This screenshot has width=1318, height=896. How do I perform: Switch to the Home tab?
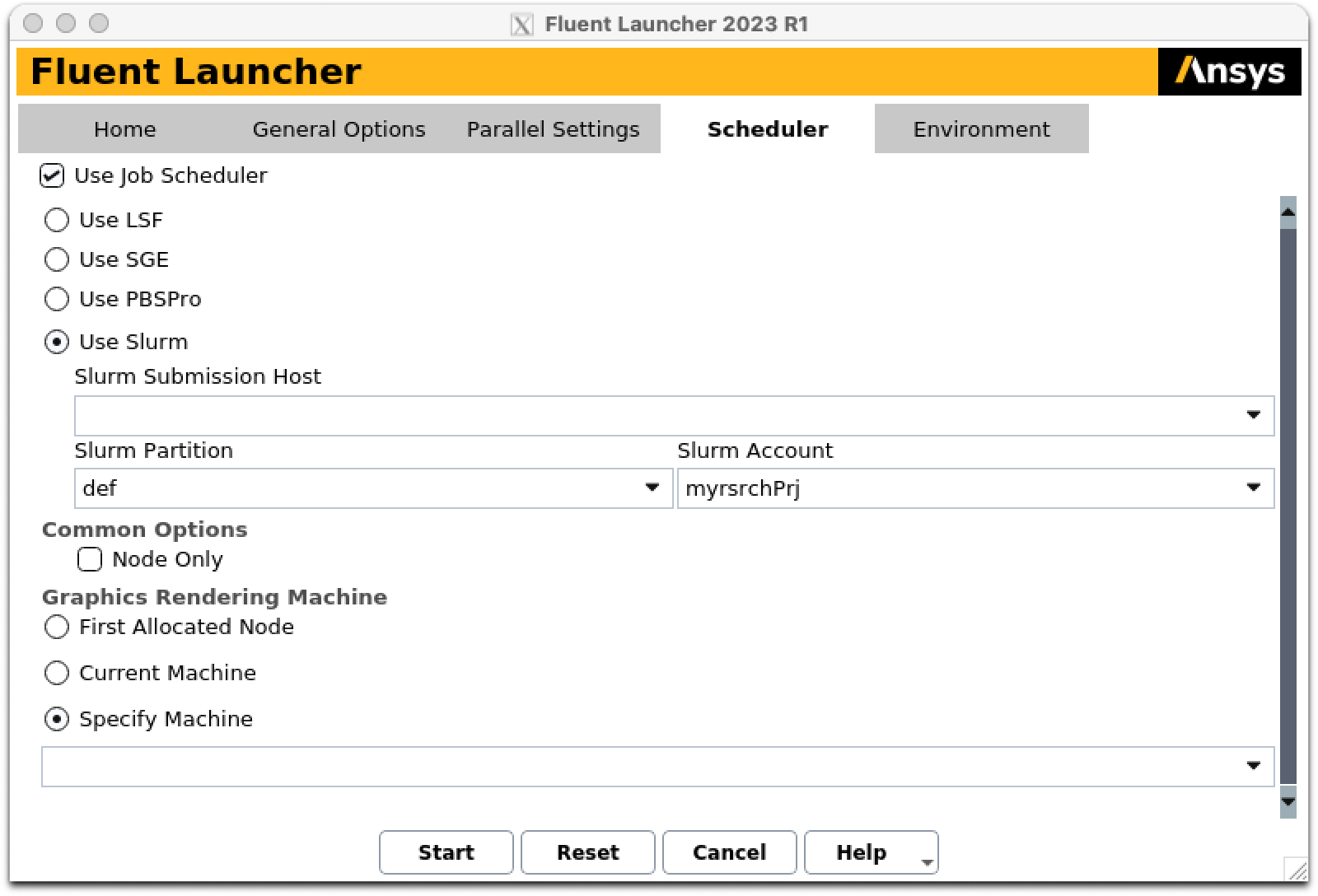(125, 129)
